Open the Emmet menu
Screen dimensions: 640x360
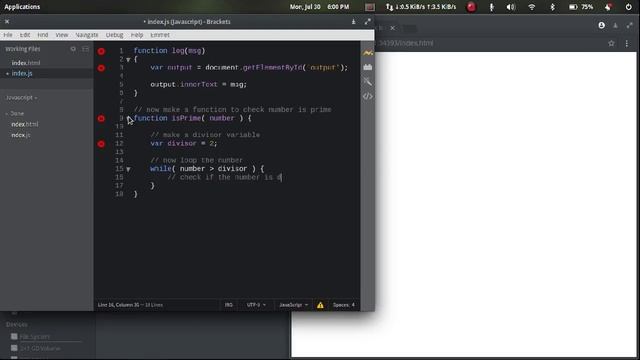[x=160, y=35]
